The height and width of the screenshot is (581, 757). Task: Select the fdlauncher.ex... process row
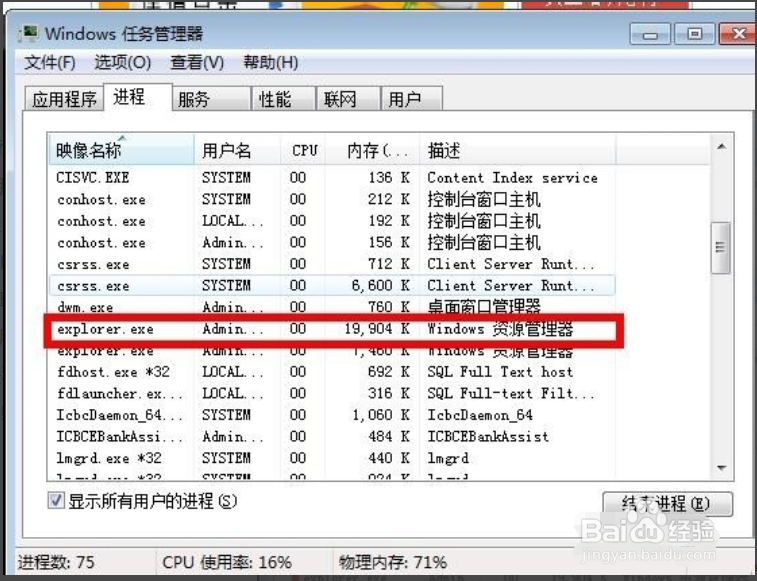332,394
